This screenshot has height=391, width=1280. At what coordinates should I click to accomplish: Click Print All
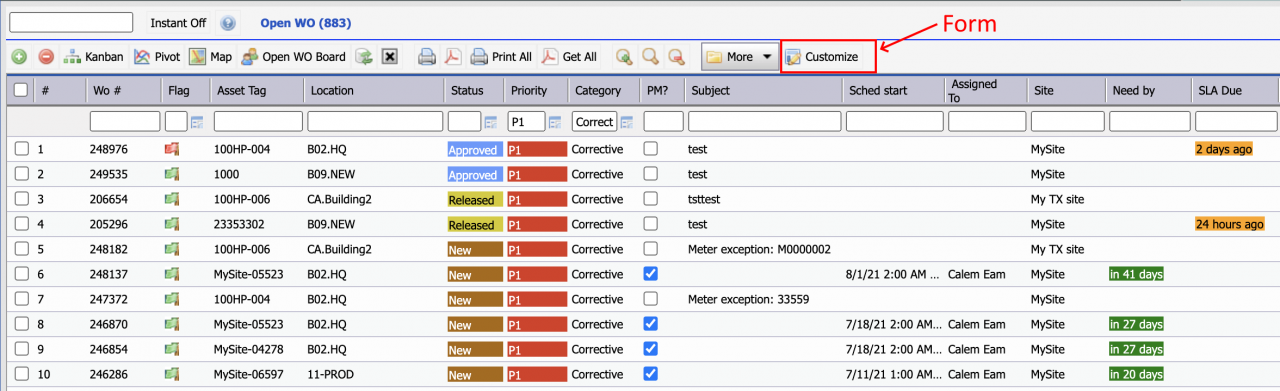tap(501, 57)
